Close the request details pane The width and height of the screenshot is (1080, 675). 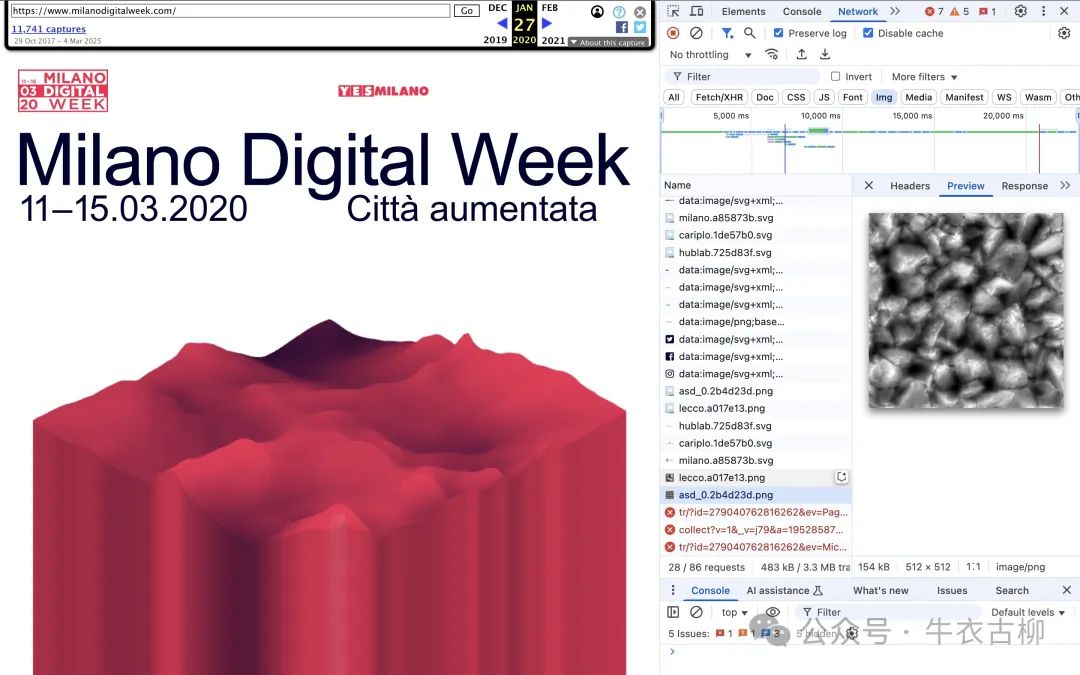point(869,185)
